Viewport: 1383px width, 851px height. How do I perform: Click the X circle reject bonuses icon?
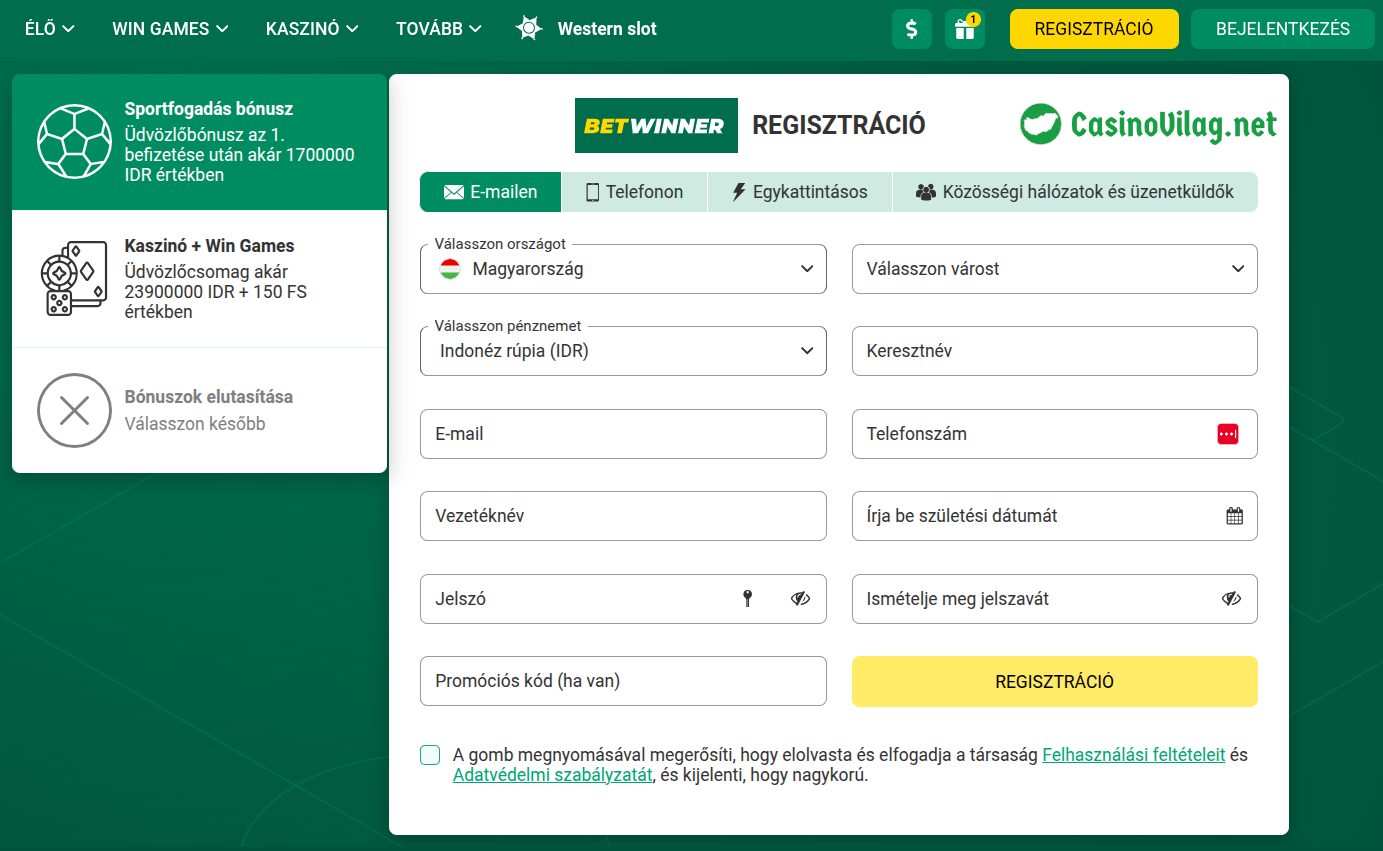[x=75, y=410]
